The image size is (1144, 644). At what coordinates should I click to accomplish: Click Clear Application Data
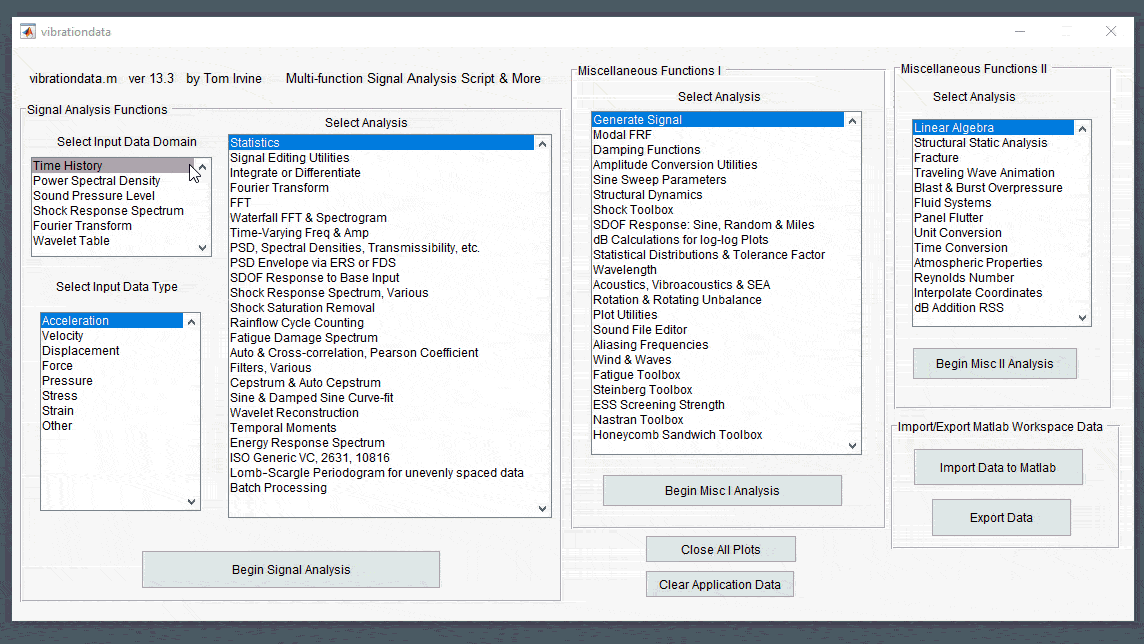coord(719,584)
